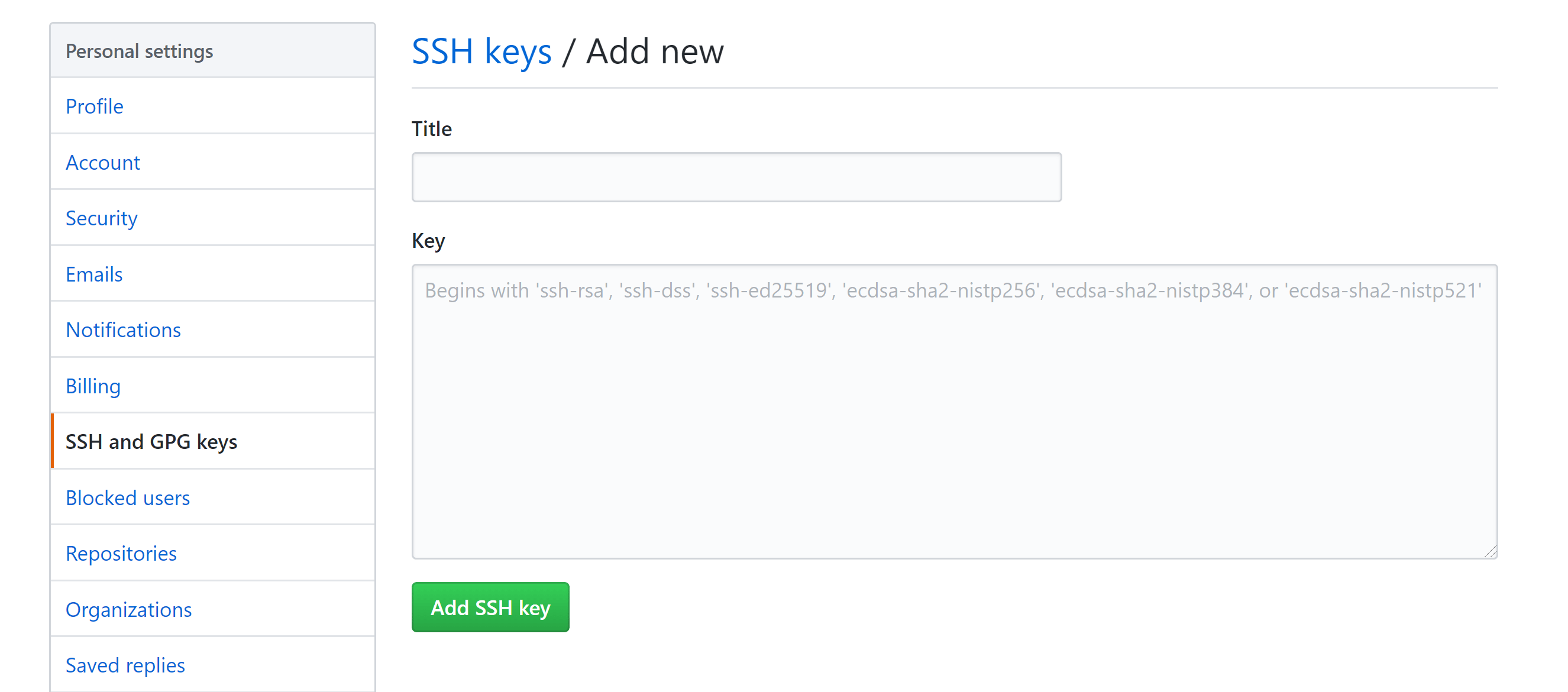Open the Repositories settings page
Screen dimensions: 1568x692
click(x=121, y=553)
